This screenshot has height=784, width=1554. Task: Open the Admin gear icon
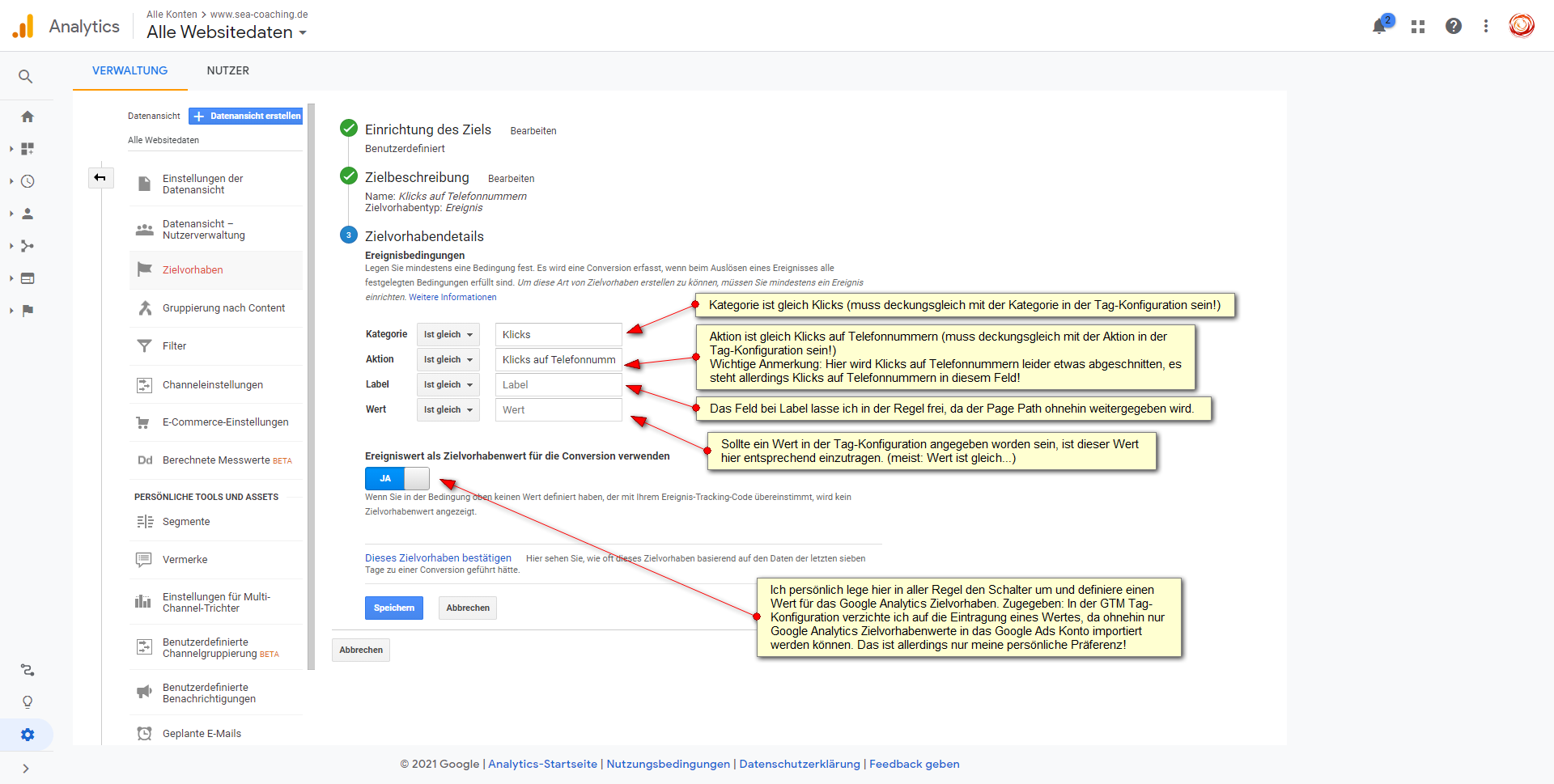point(28,735)
